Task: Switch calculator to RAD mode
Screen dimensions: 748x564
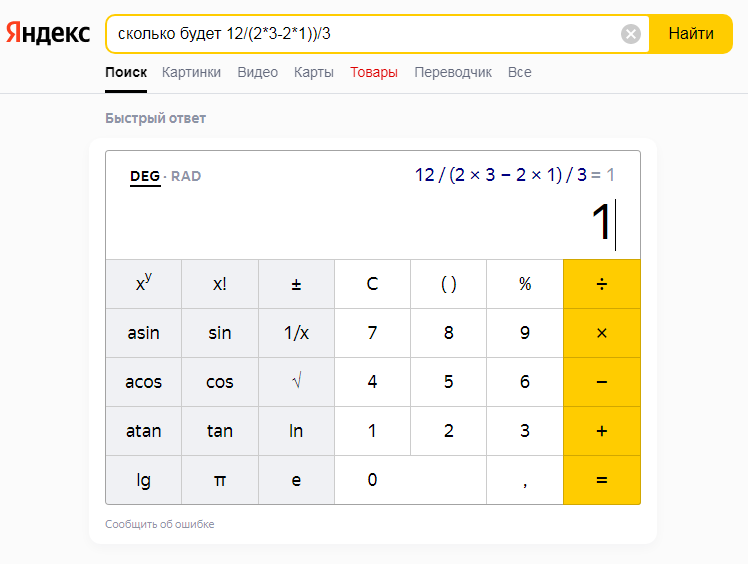Action: point(186,177)
